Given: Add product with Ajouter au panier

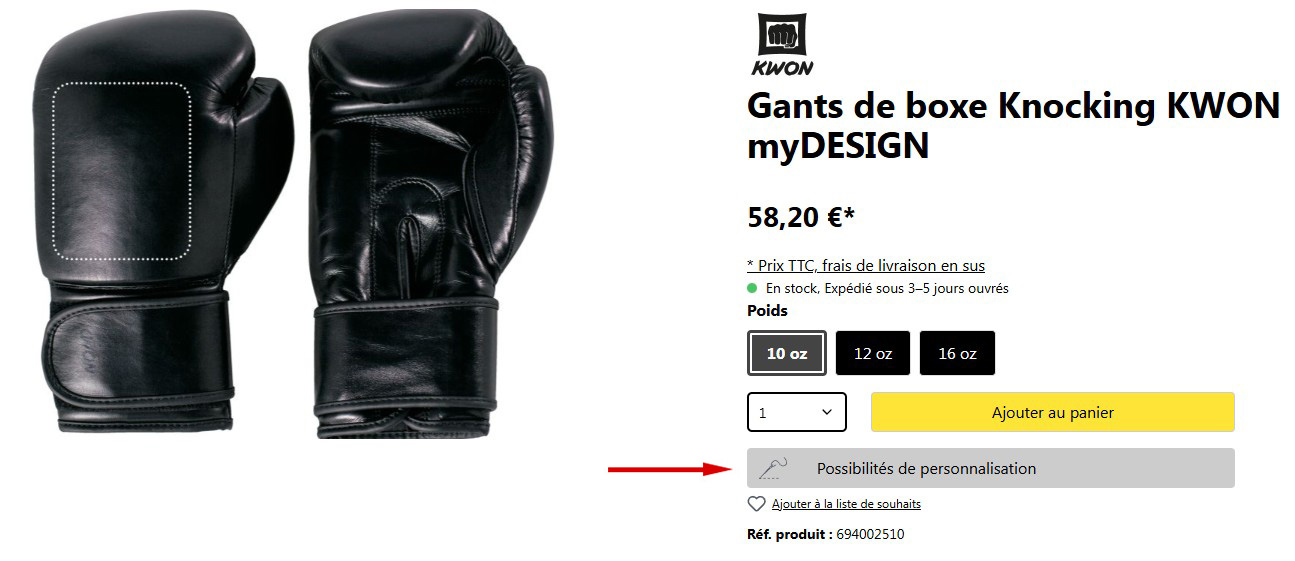Looking at the screenshot, I should tap(1053, 412).
